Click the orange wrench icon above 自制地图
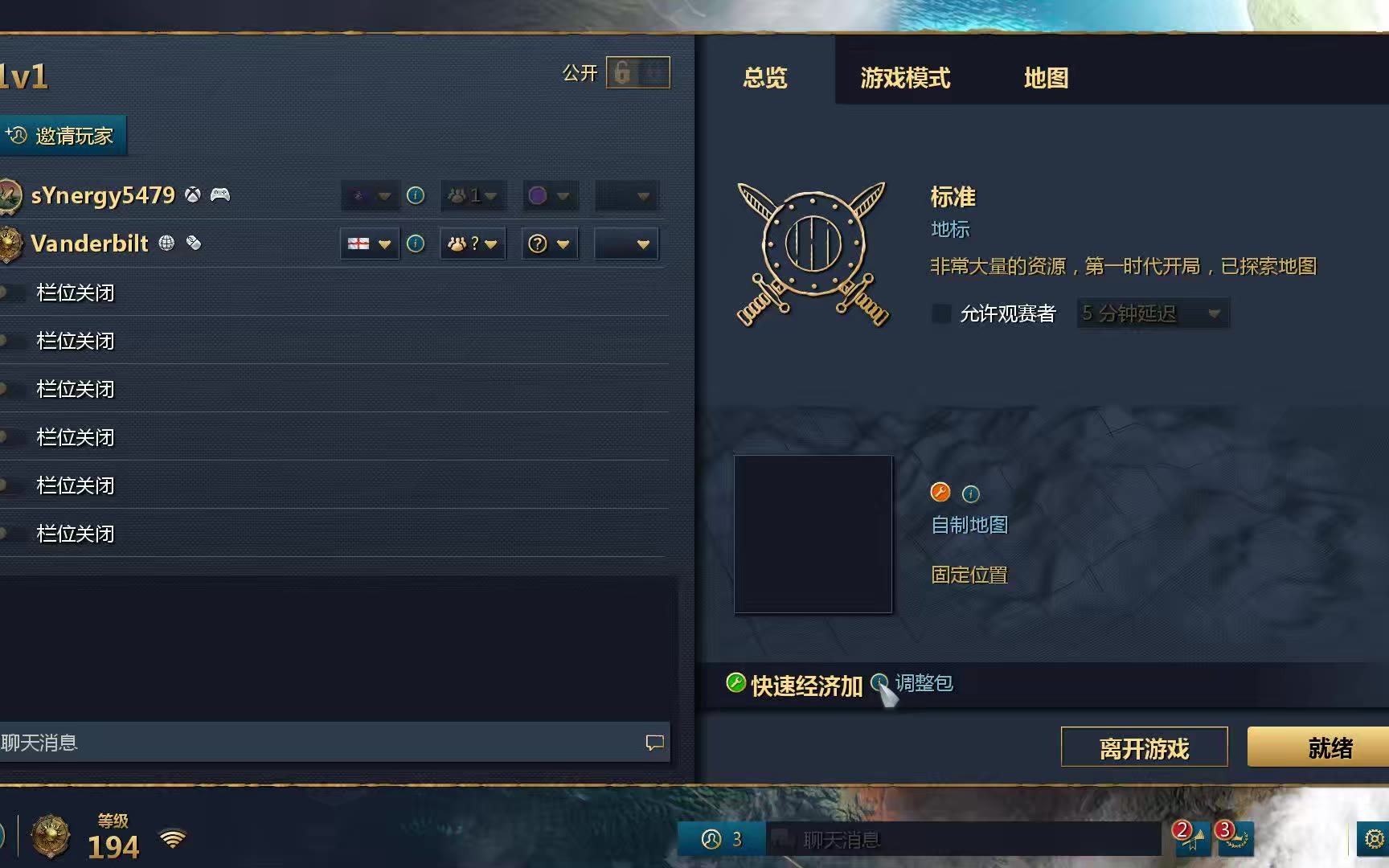 point(940,492)
